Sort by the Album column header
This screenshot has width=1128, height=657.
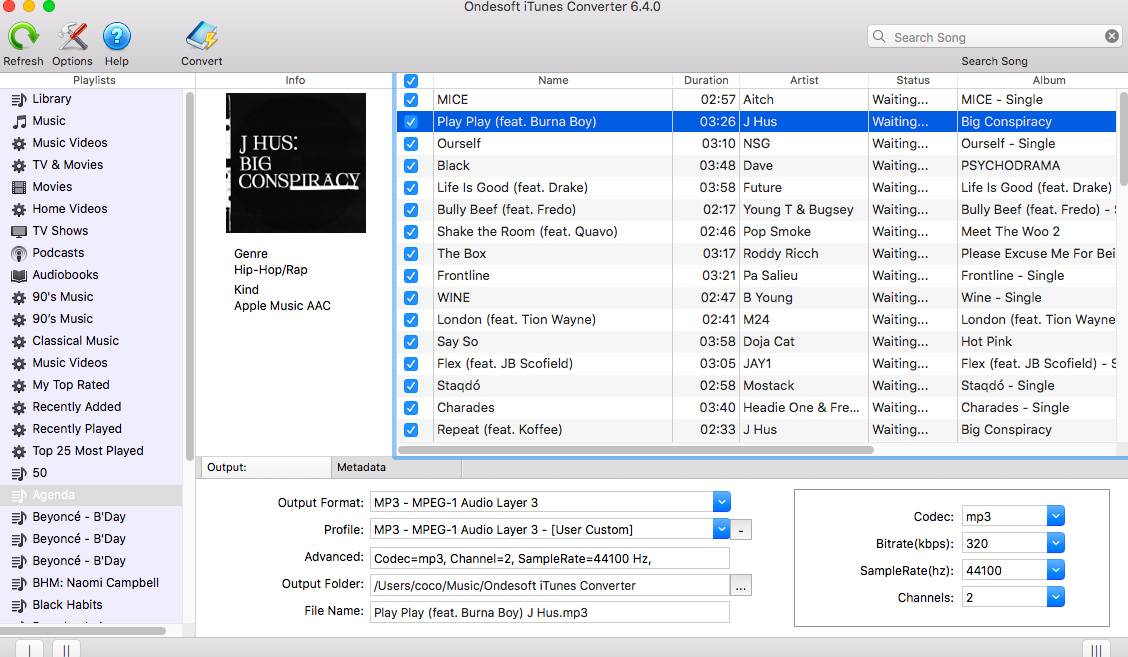1049,80
